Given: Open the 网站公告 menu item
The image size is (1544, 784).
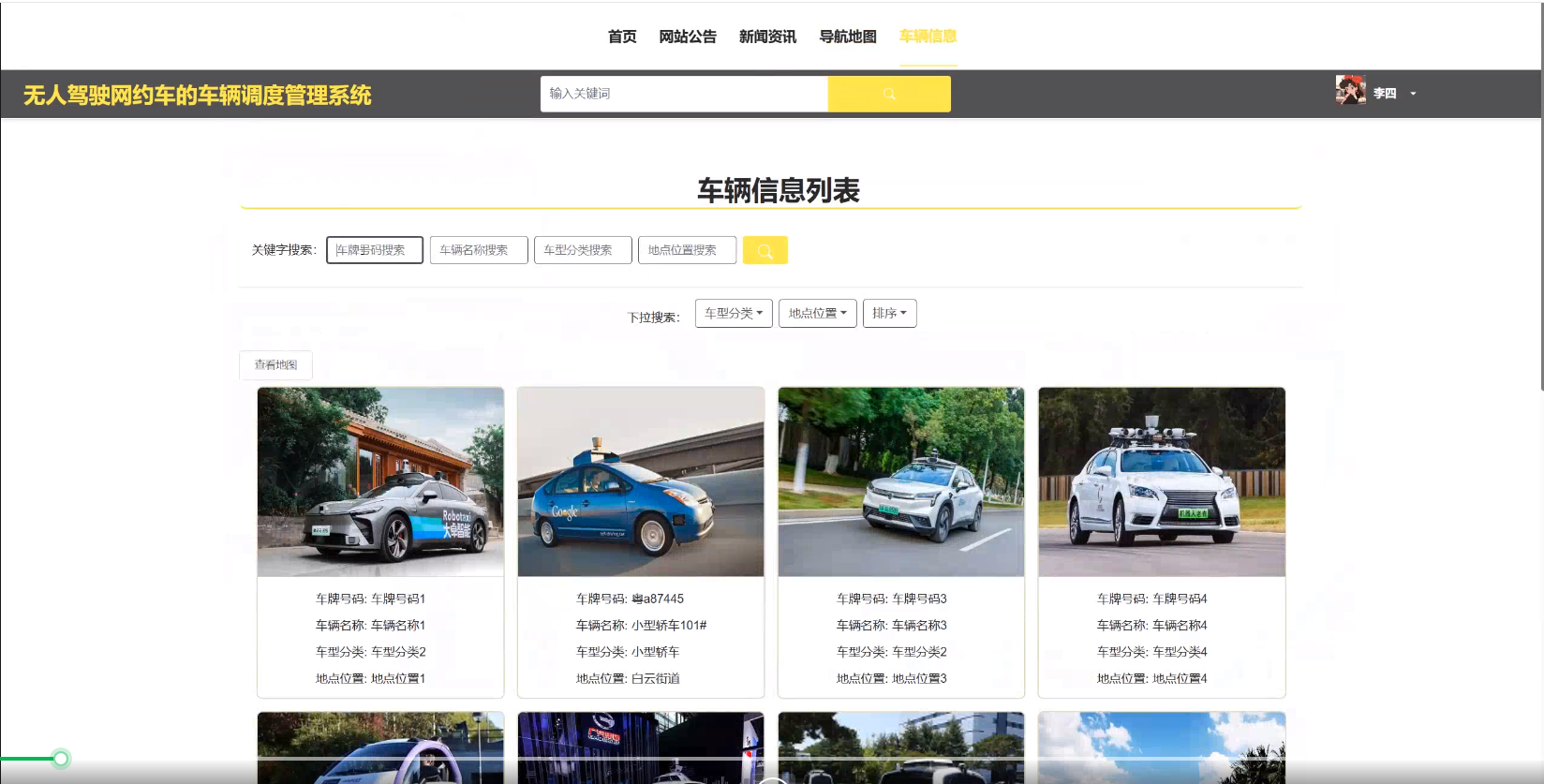Looking at the screenshot, I should (x=688, y=37).
